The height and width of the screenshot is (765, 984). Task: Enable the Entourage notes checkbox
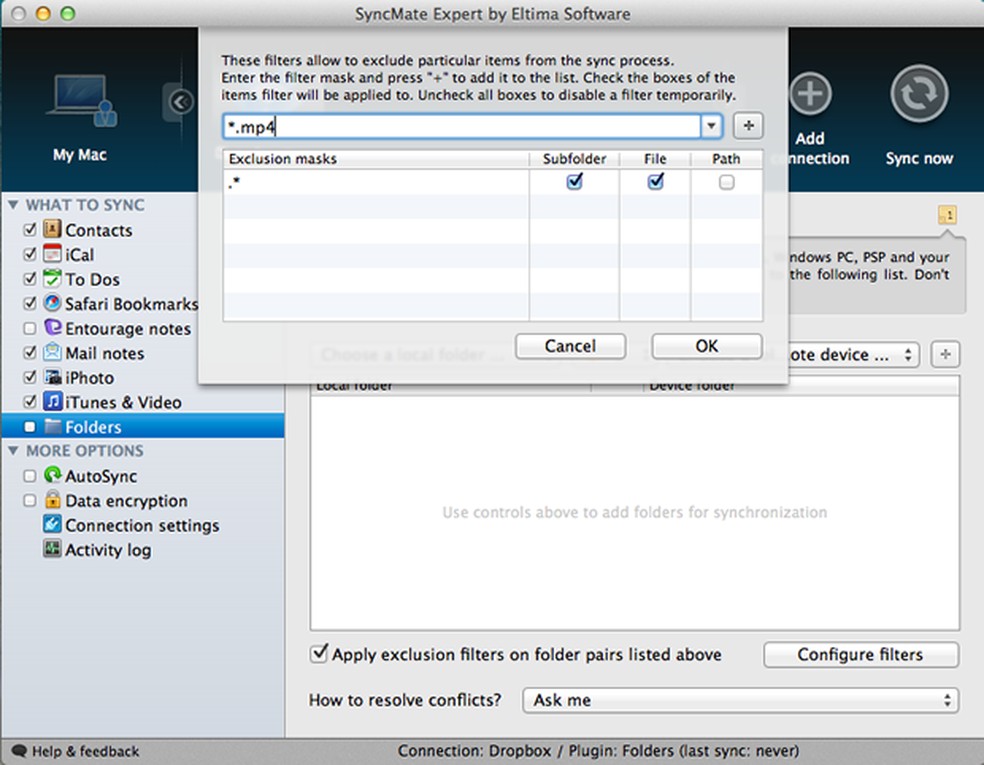pyautogui.click(x=29, y=328)
